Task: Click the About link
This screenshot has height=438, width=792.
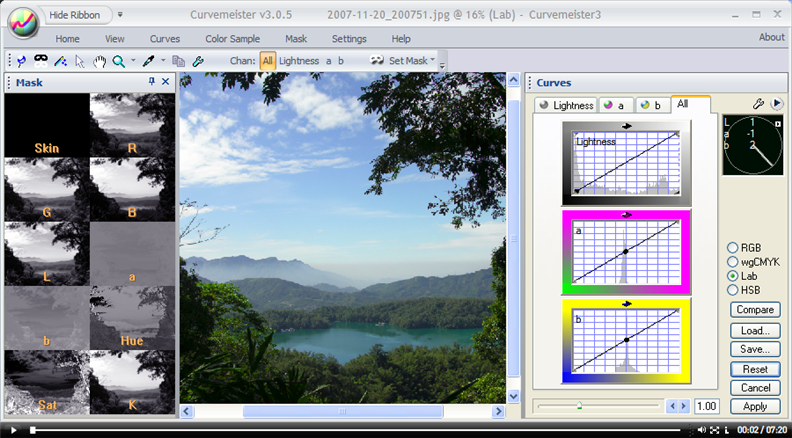Action: point(772,37)
